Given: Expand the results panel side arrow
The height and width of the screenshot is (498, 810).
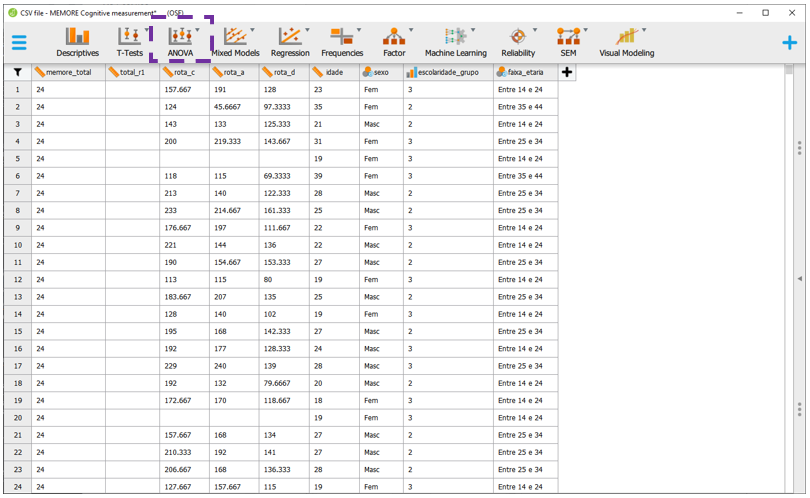Looking at the screenshot, I should 799,277.
